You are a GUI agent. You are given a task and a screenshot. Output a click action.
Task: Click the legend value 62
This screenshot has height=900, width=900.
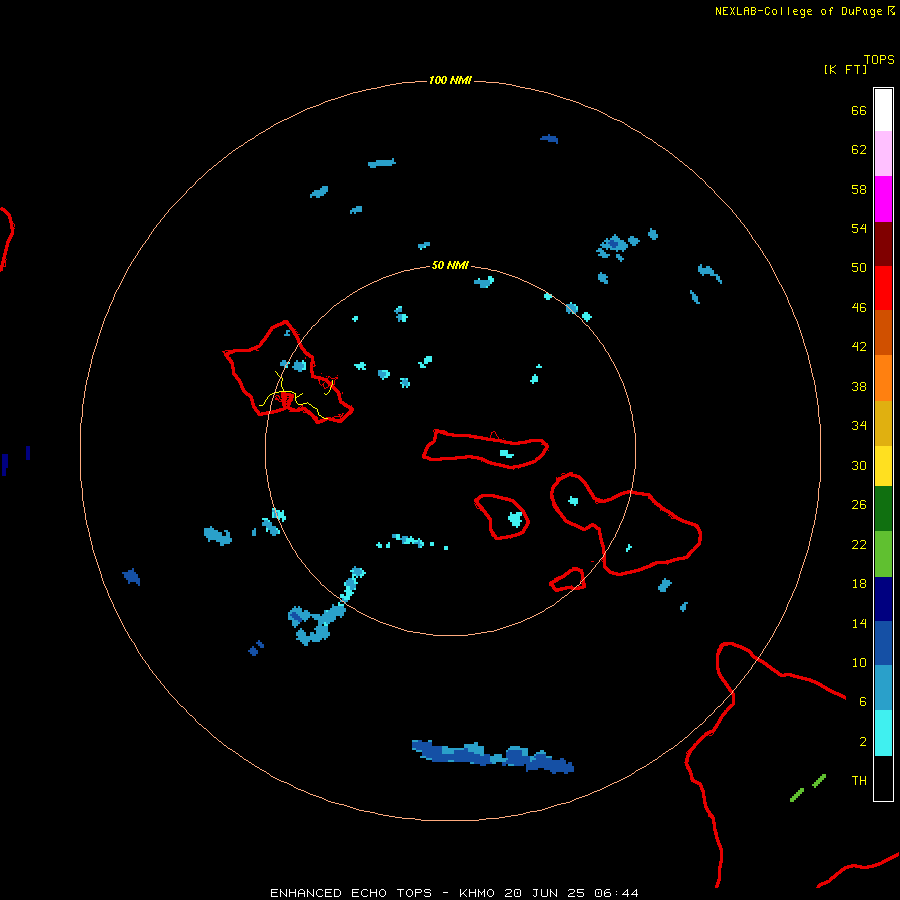[859, 150]
